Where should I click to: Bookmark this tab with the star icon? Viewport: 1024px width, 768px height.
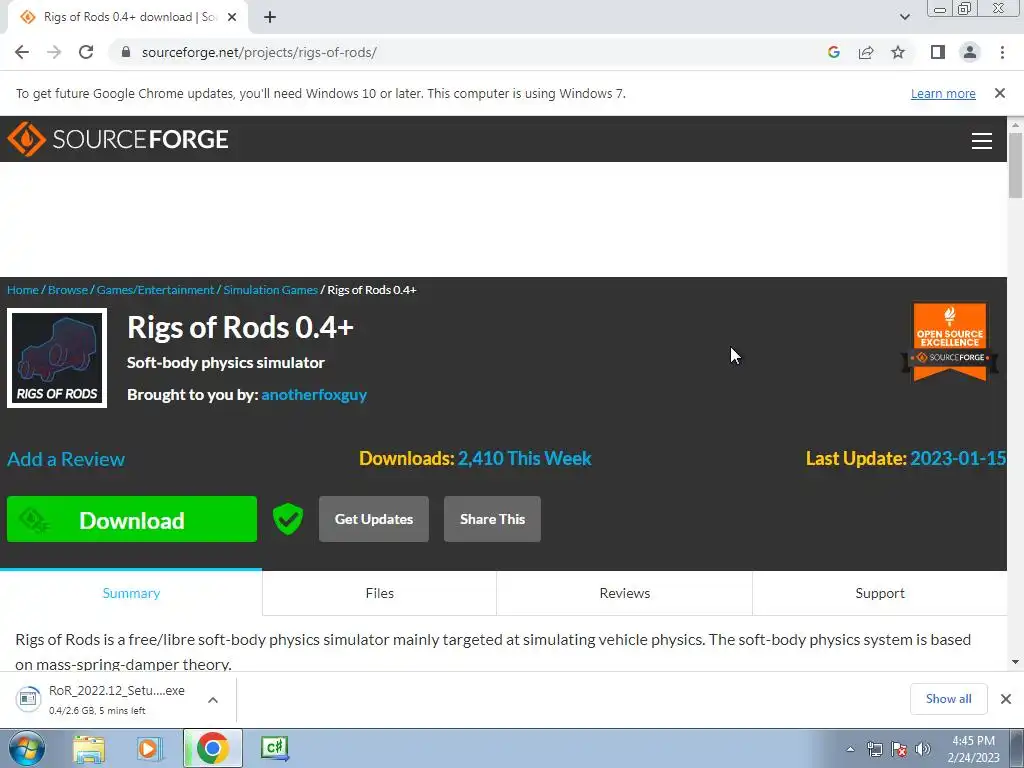coord(898,52)
